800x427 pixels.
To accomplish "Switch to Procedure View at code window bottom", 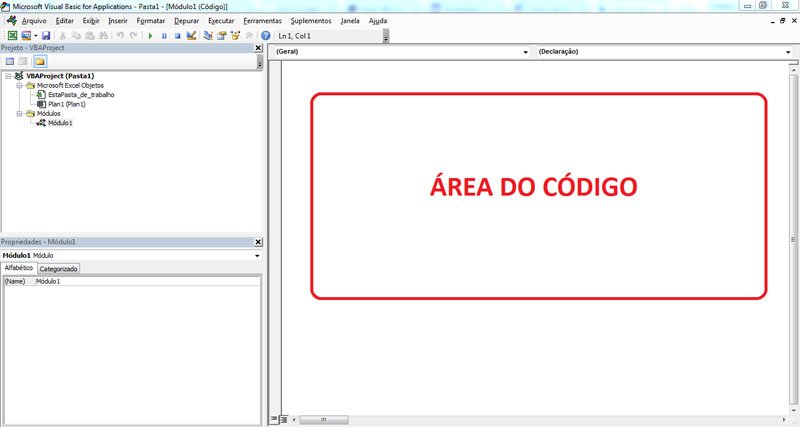I will point(275,419).
